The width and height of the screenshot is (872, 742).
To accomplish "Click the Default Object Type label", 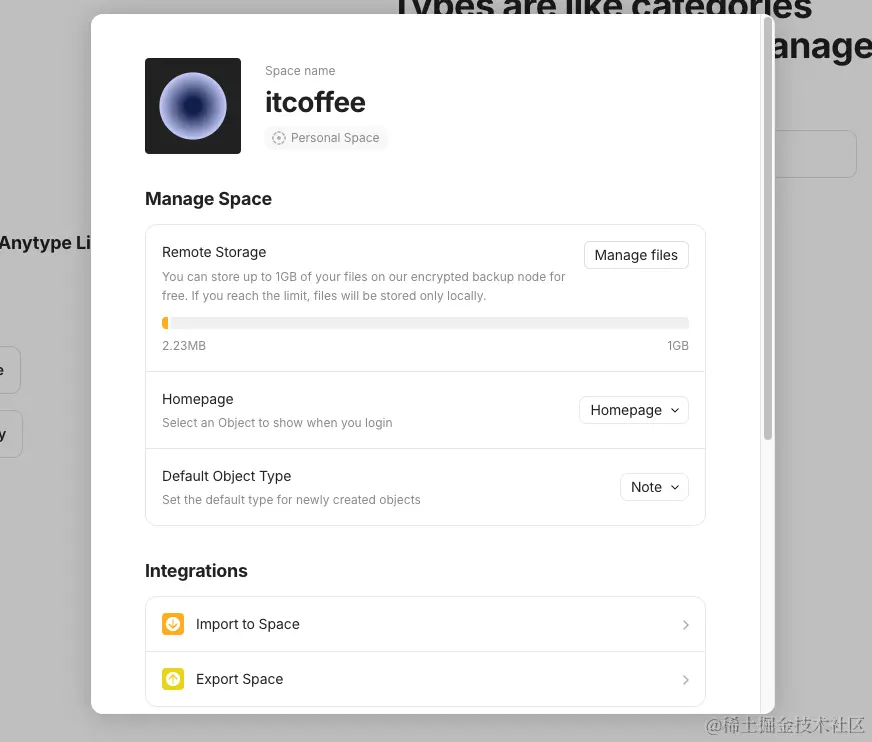I will 226,476.
